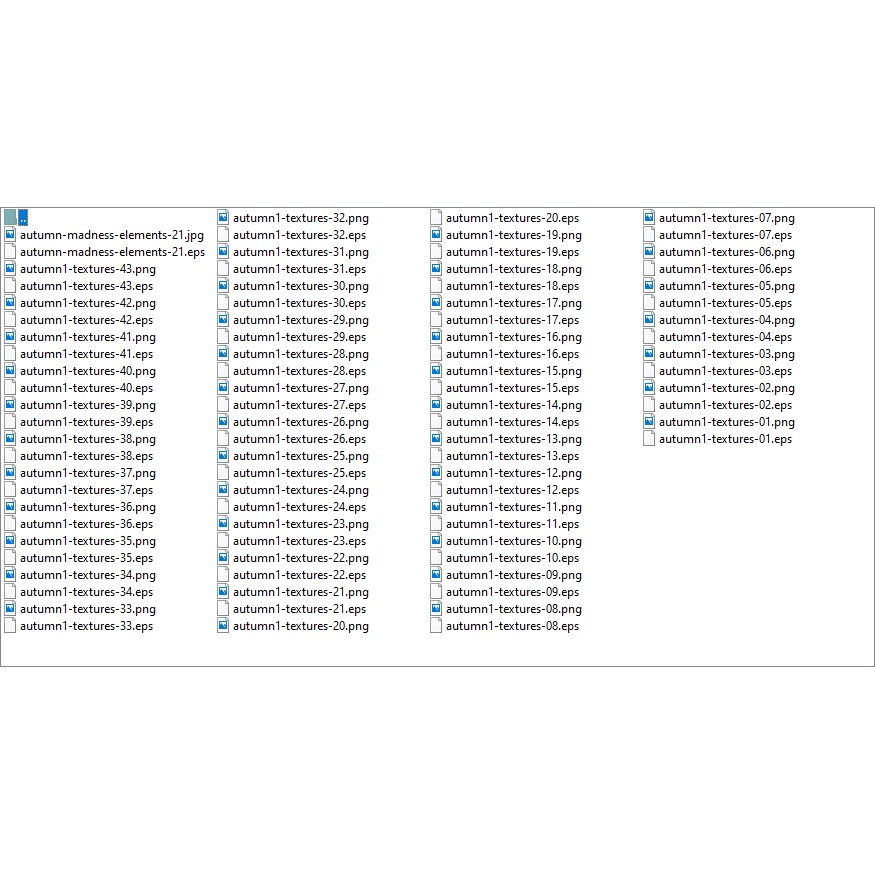
Task: Select file name autumn1-textures-24.png
Action: coord(301,491)
